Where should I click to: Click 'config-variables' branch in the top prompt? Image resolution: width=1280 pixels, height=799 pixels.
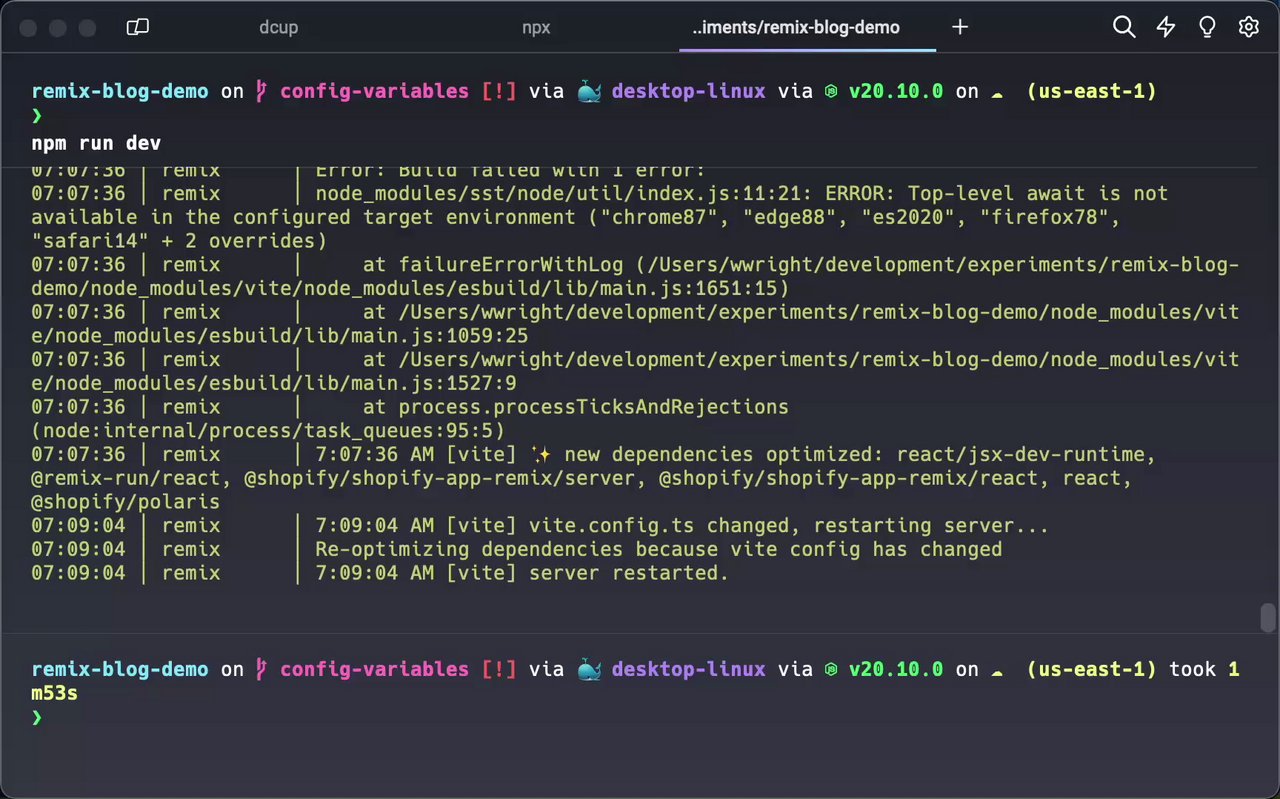click(374, 91)
